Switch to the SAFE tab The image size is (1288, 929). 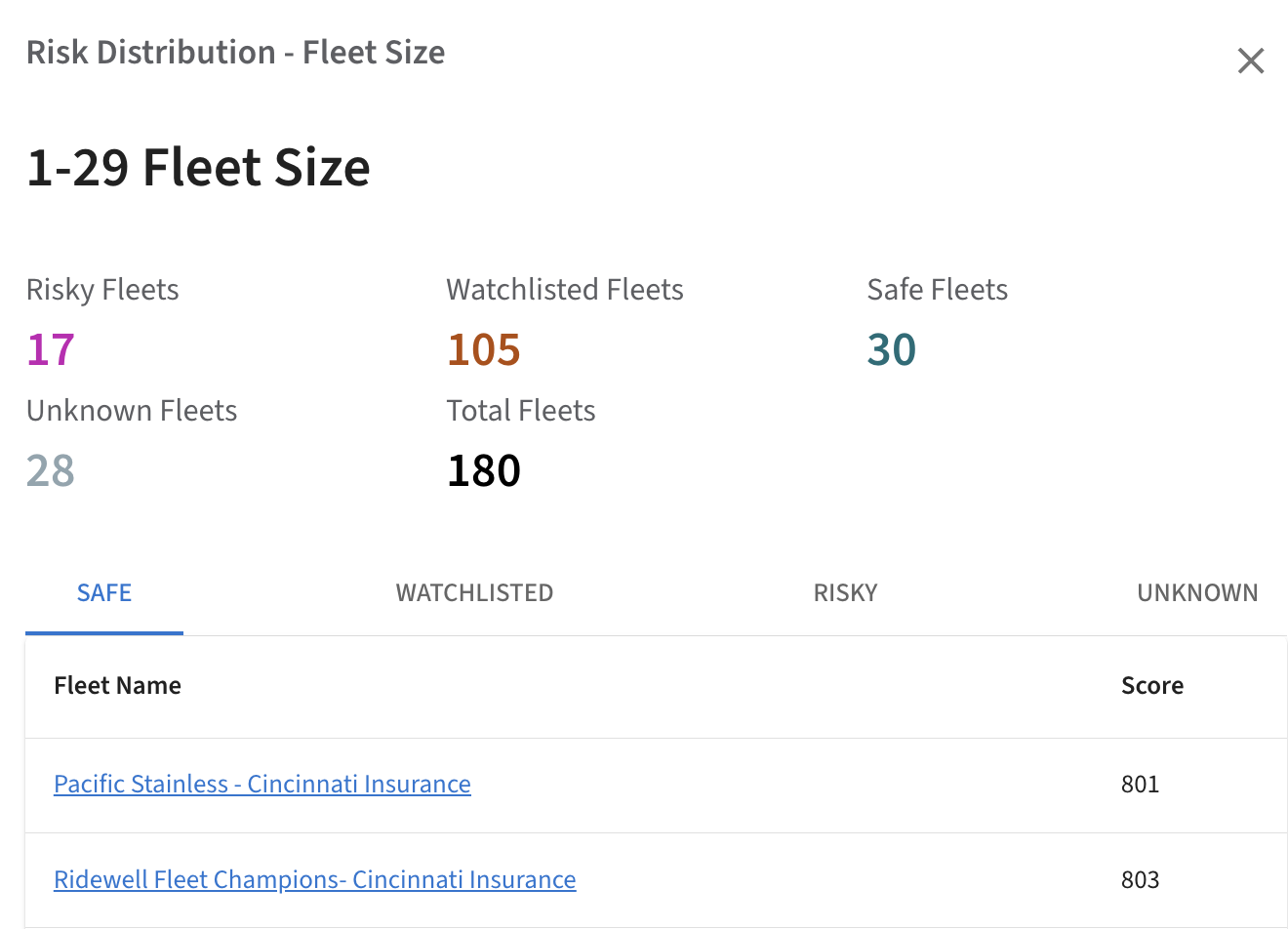104,593
